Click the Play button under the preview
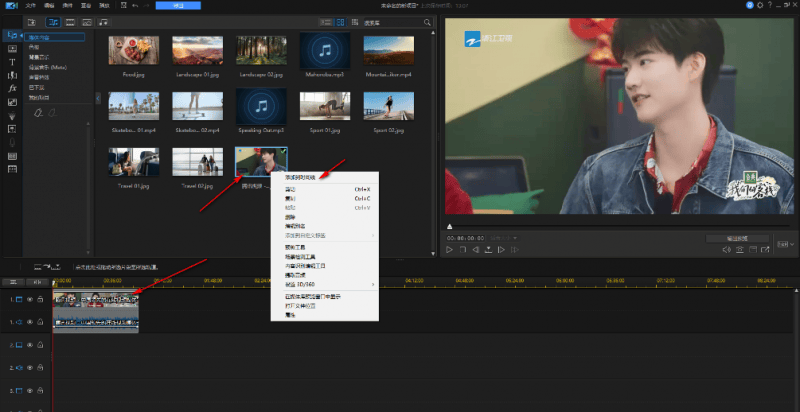Screen dimensions: 800x412 pos(450,249)
